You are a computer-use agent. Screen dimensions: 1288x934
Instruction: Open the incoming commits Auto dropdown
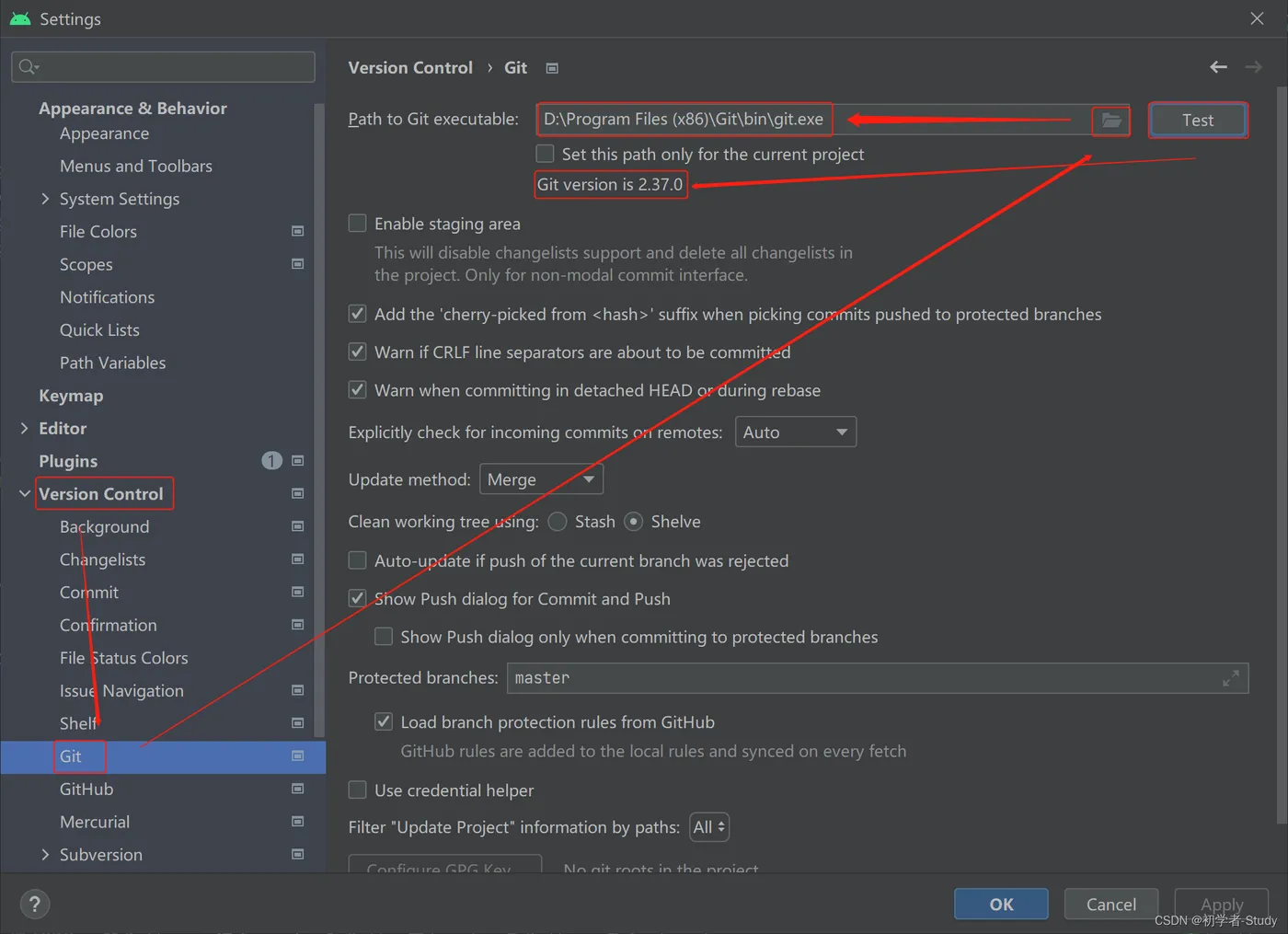pos(796,432)
